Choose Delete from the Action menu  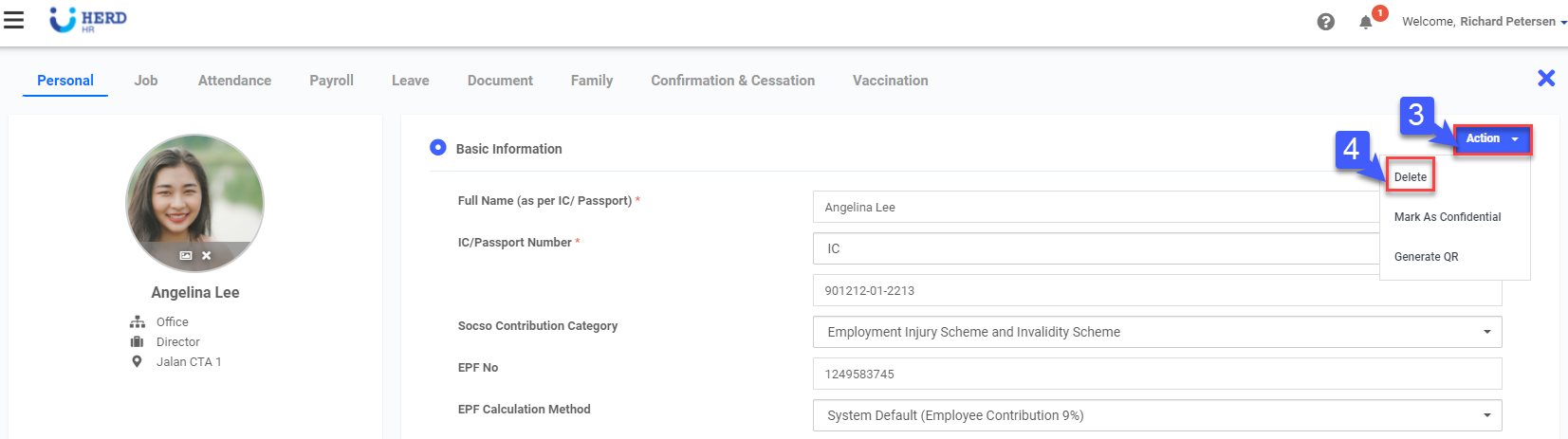click(x=1411, y=177)
